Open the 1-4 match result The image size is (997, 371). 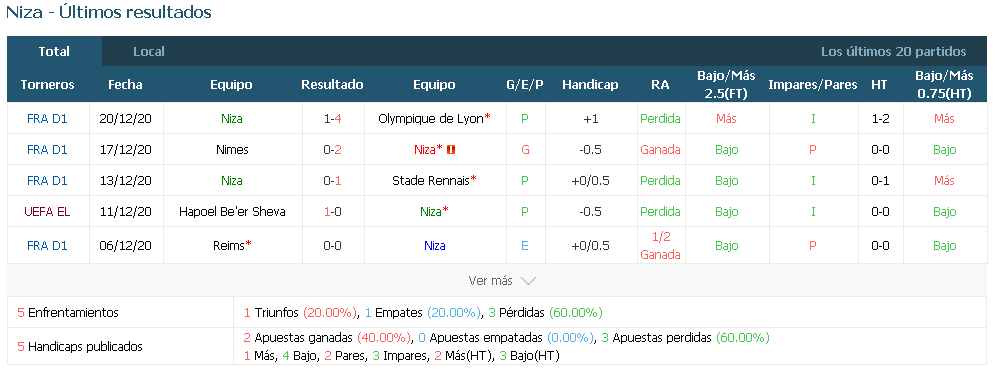click(333, 118)
